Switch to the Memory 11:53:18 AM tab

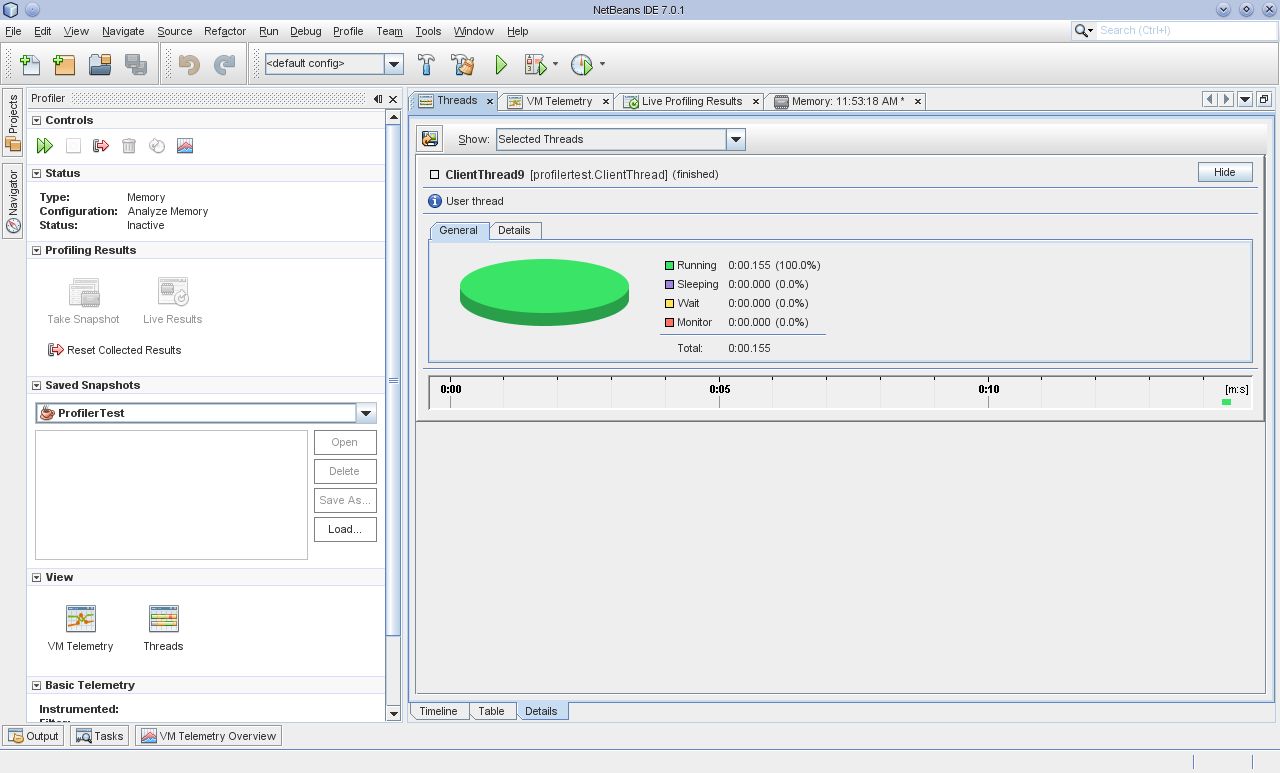click(847, 101)
